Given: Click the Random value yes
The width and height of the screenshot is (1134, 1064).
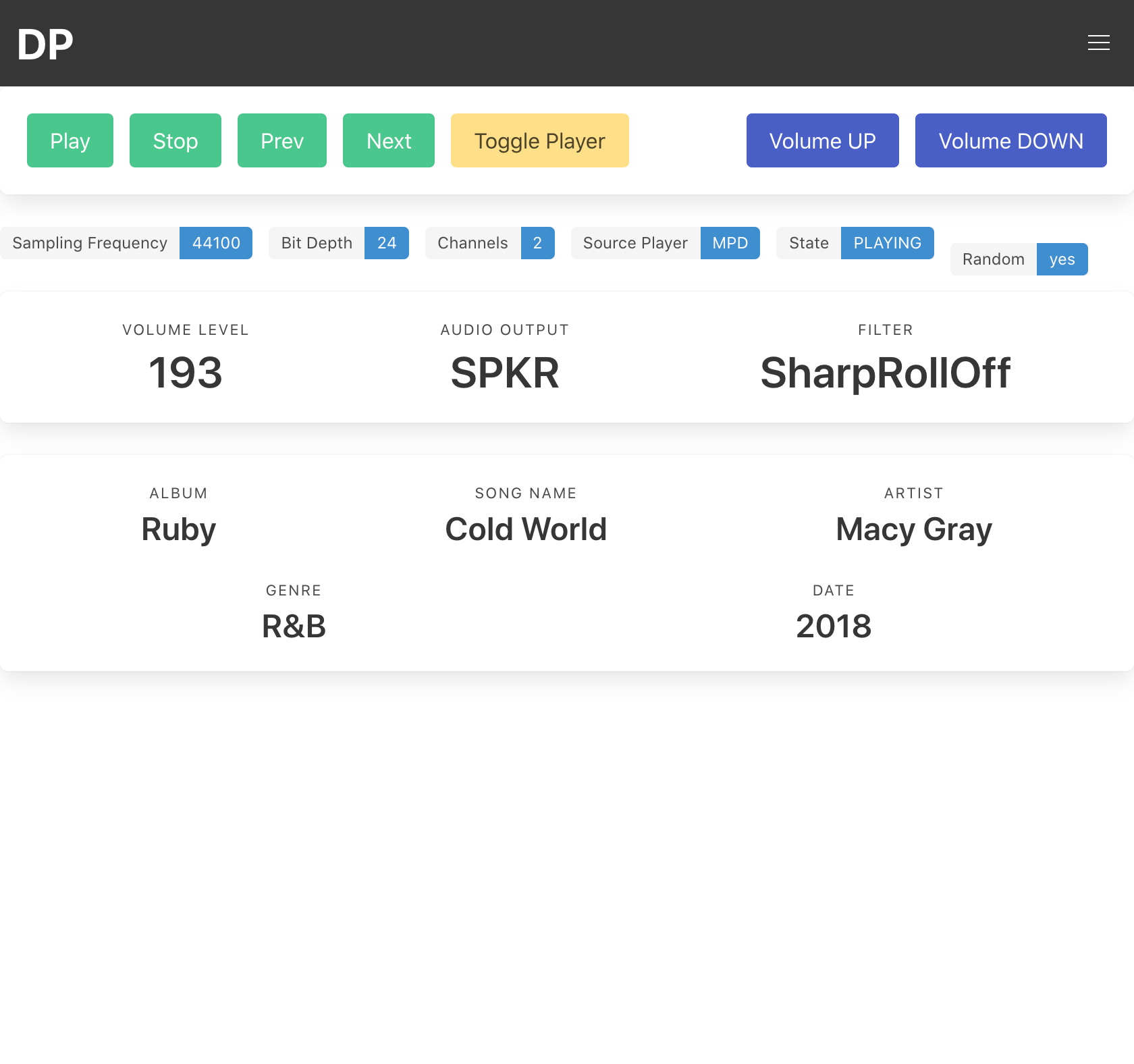Looking at the screenshot, I should [x=1062, y=259].
